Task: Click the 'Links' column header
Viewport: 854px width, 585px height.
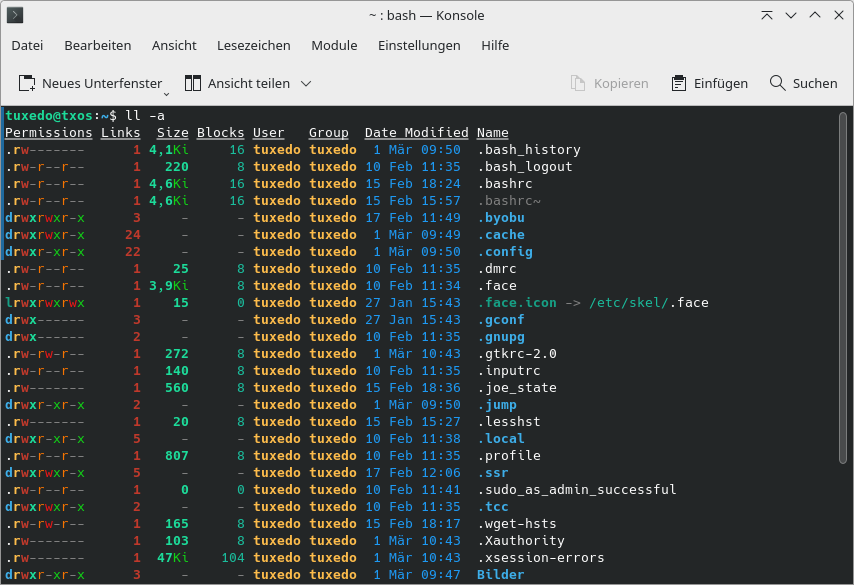Action: click(x=121, y=133)
